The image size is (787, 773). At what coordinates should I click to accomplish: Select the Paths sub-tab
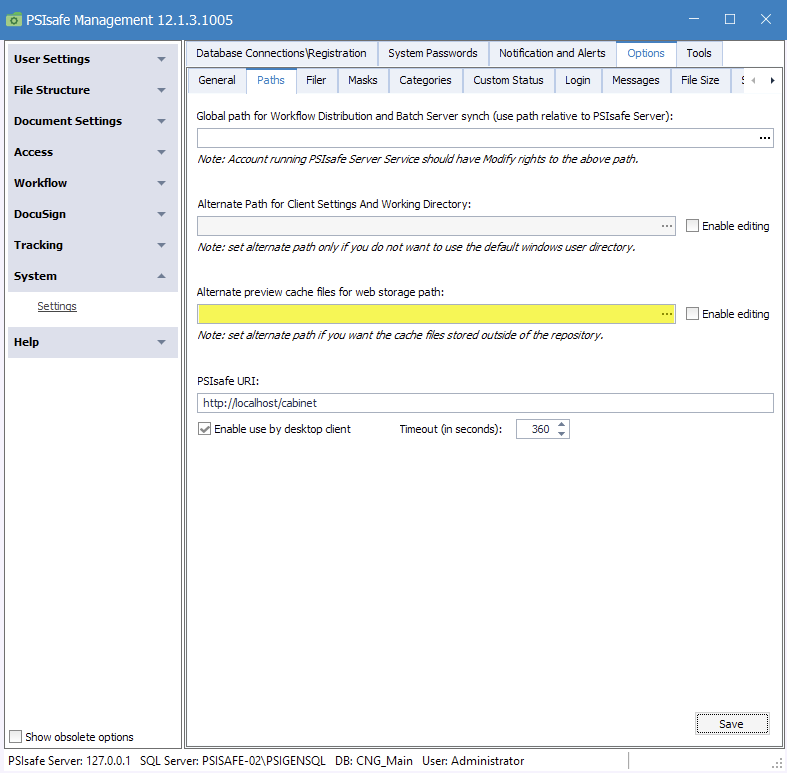coord(271,80)
